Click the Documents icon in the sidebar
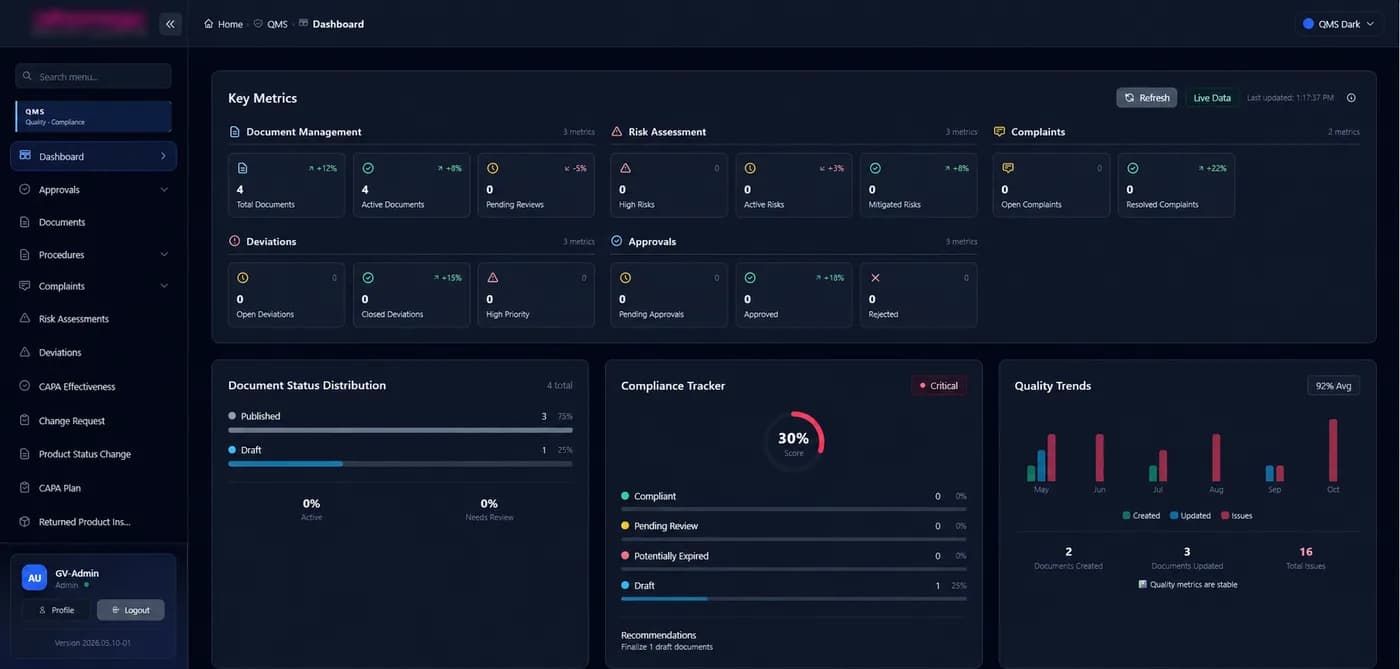Screen dimensions: 1400x669 pos(25,222)
